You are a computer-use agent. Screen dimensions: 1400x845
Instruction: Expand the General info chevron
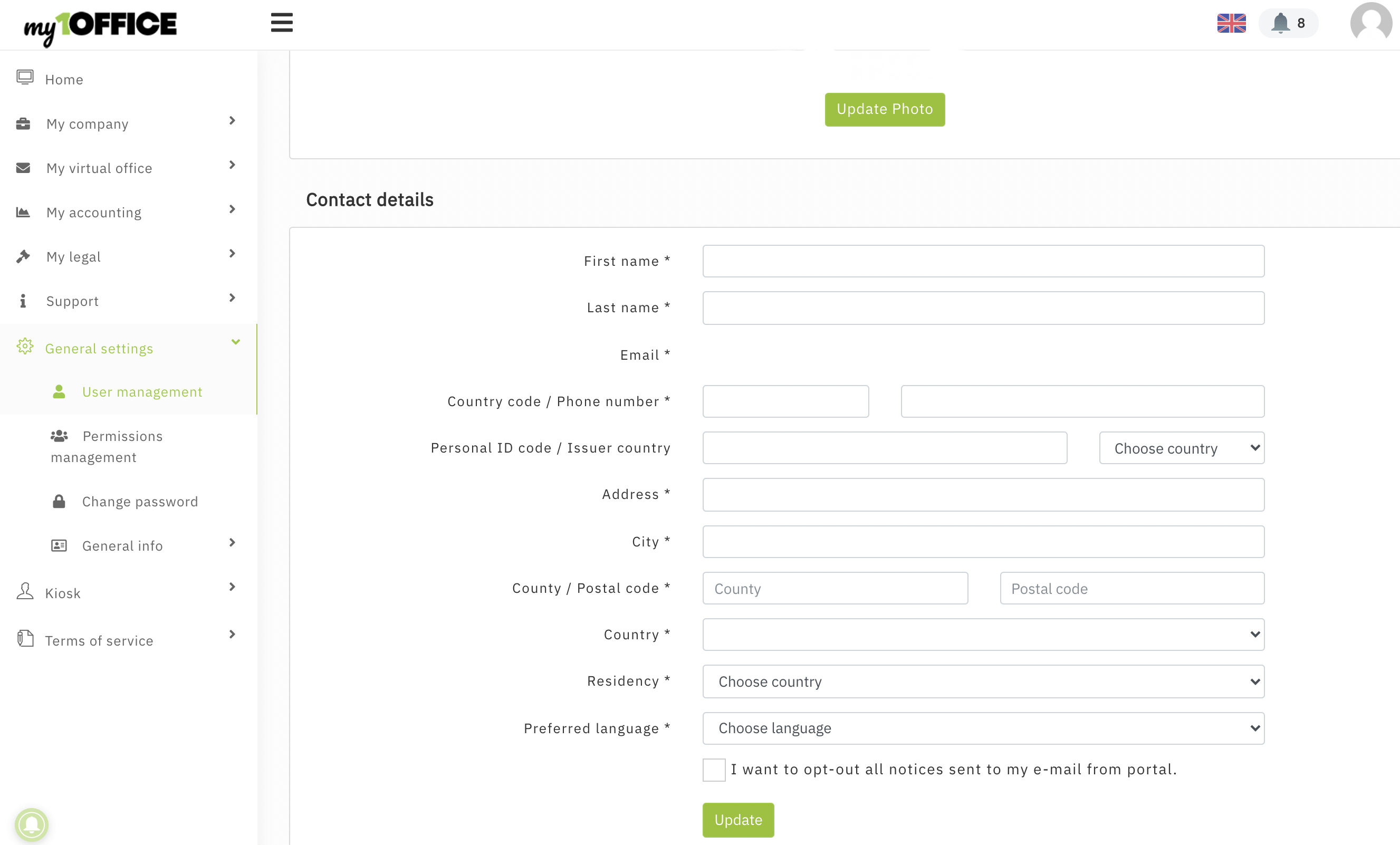pyautogui.click(x=232, y=543)
